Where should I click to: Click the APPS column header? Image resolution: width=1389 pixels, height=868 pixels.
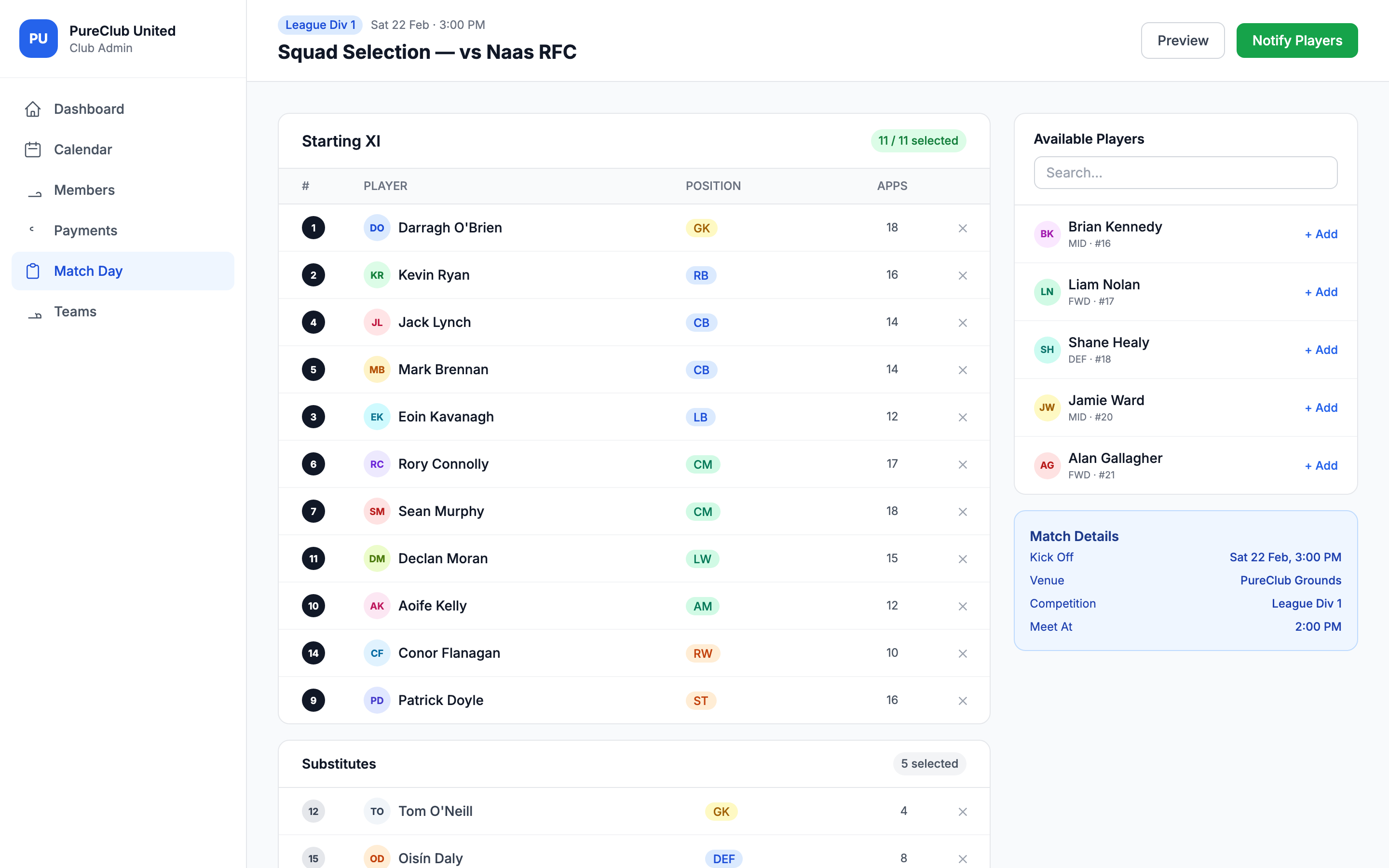tap(892, 186)
